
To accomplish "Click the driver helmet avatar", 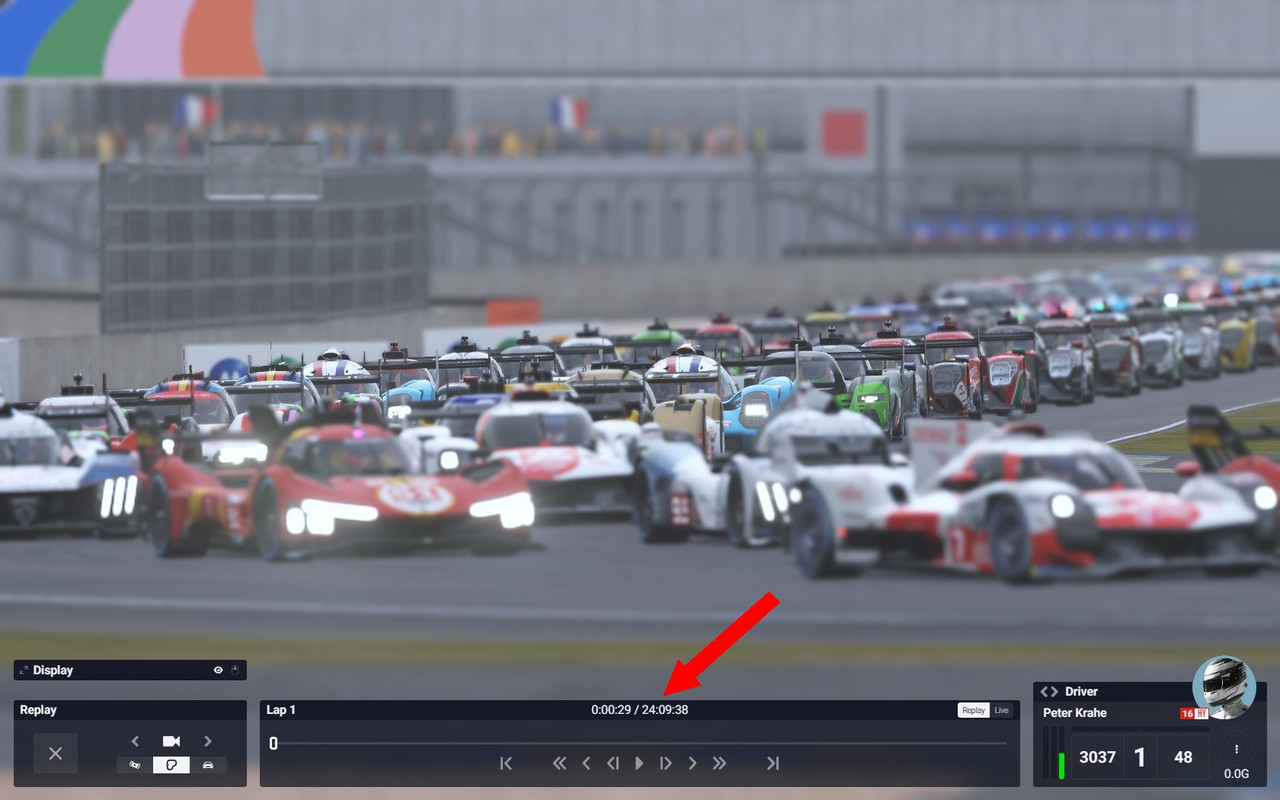I will coord(1224,687).
